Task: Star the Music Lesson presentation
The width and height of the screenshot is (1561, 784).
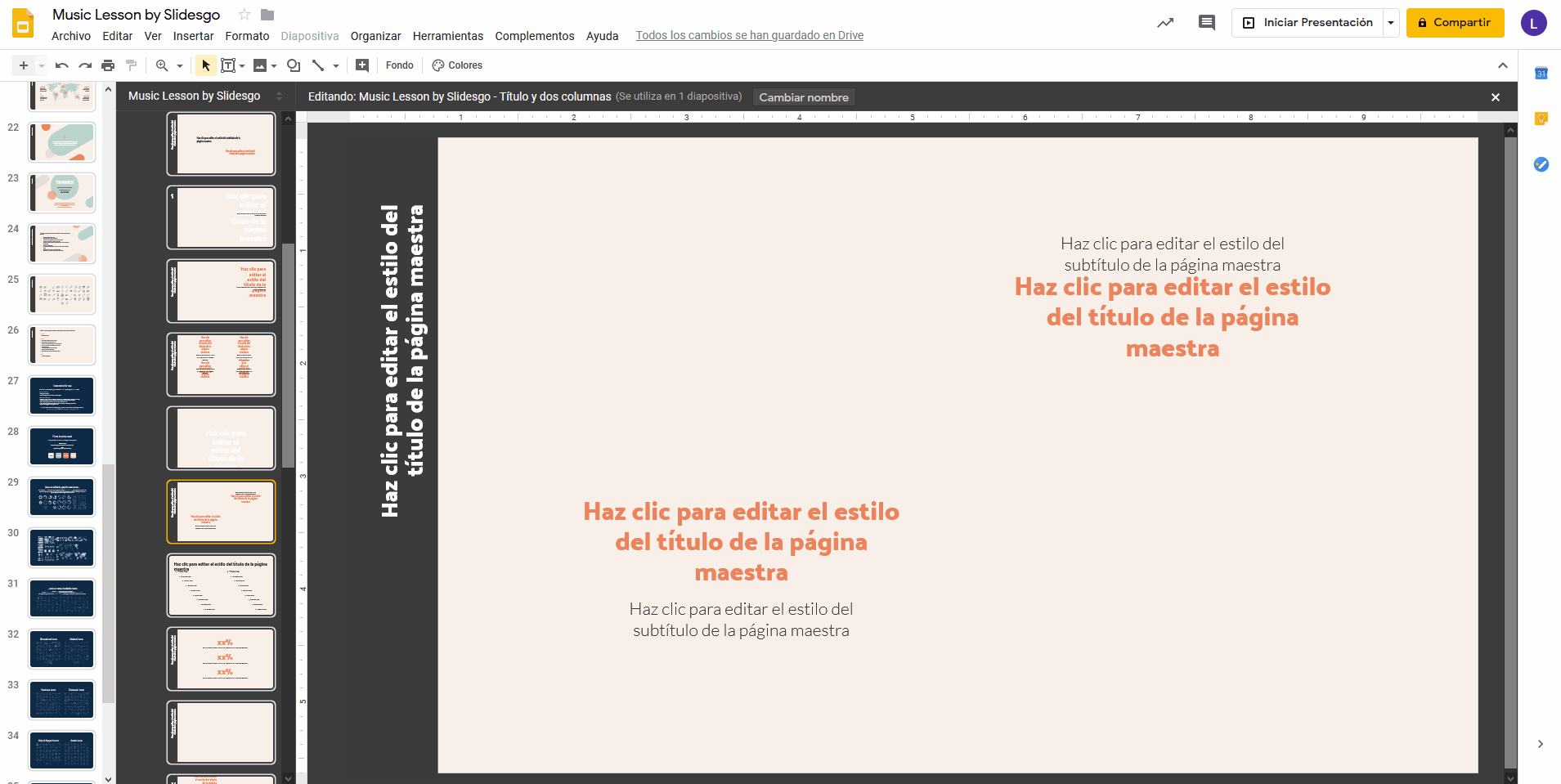Action: click(x=244, y=15)
